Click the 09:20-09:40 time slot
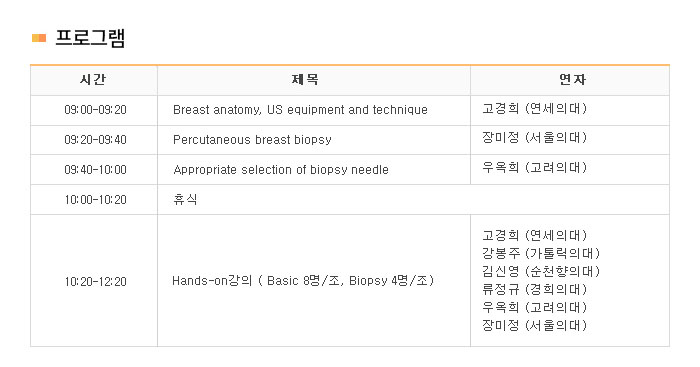The width and height of the screenshot is (700, 367). pos(96,140)
